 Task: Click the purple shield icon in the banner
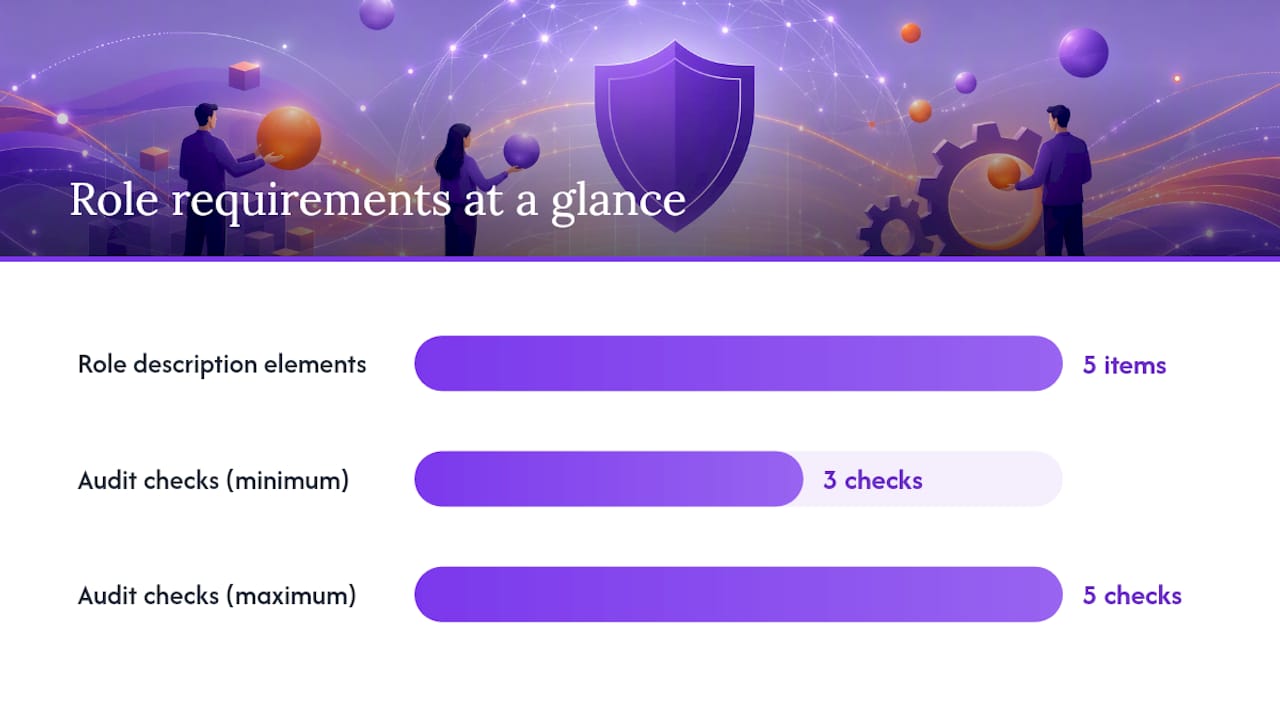tap(674, 135)
